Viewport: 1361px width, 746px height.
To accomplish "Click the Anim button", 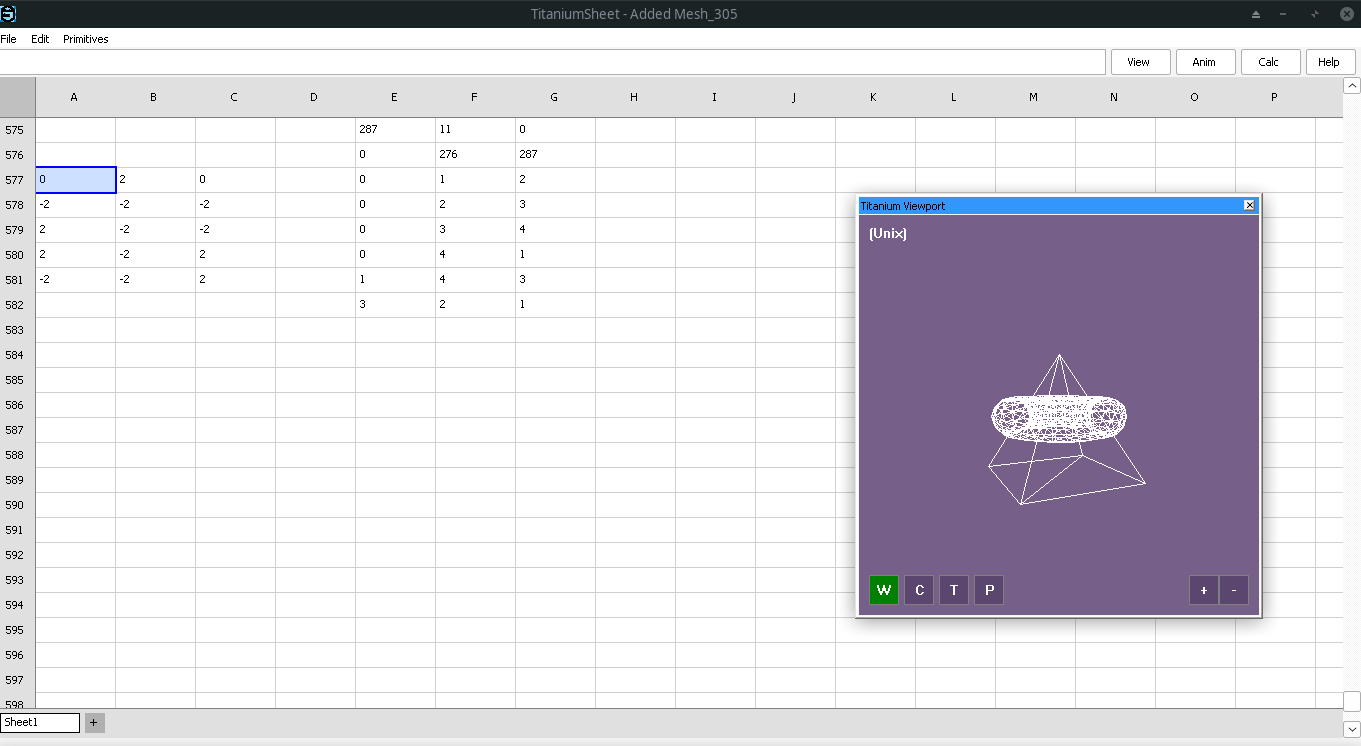I will coord(1204,62).
